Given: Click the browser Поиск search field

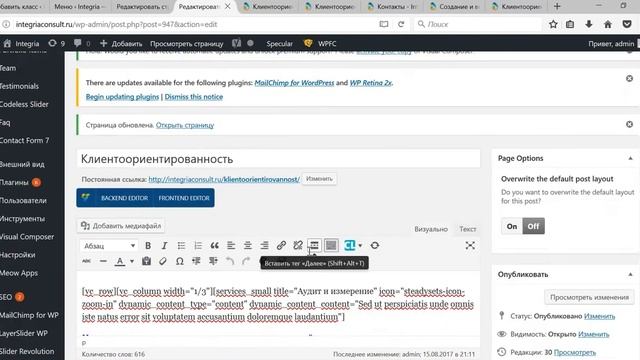Looking at the screenshot, I should 478,24.
